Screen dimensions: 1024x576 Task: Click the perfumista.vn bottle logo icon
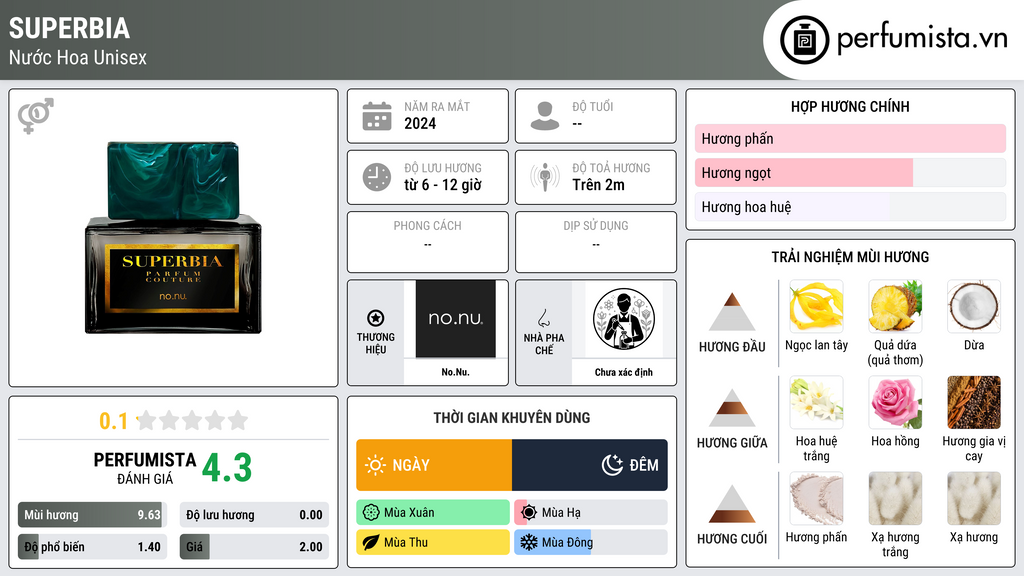[805, 40]
